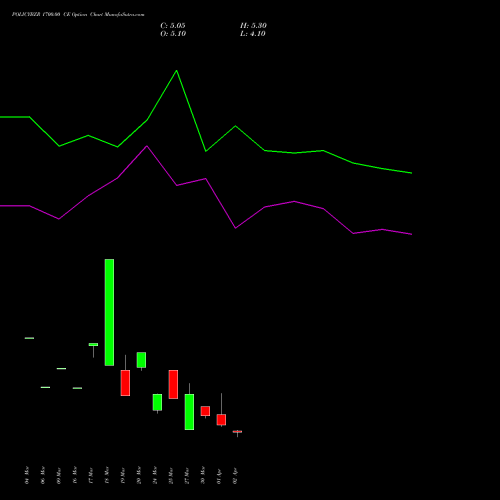Click the open value "O: 5.10"
The height and width of the screenshot is (500, 500).
173,34
